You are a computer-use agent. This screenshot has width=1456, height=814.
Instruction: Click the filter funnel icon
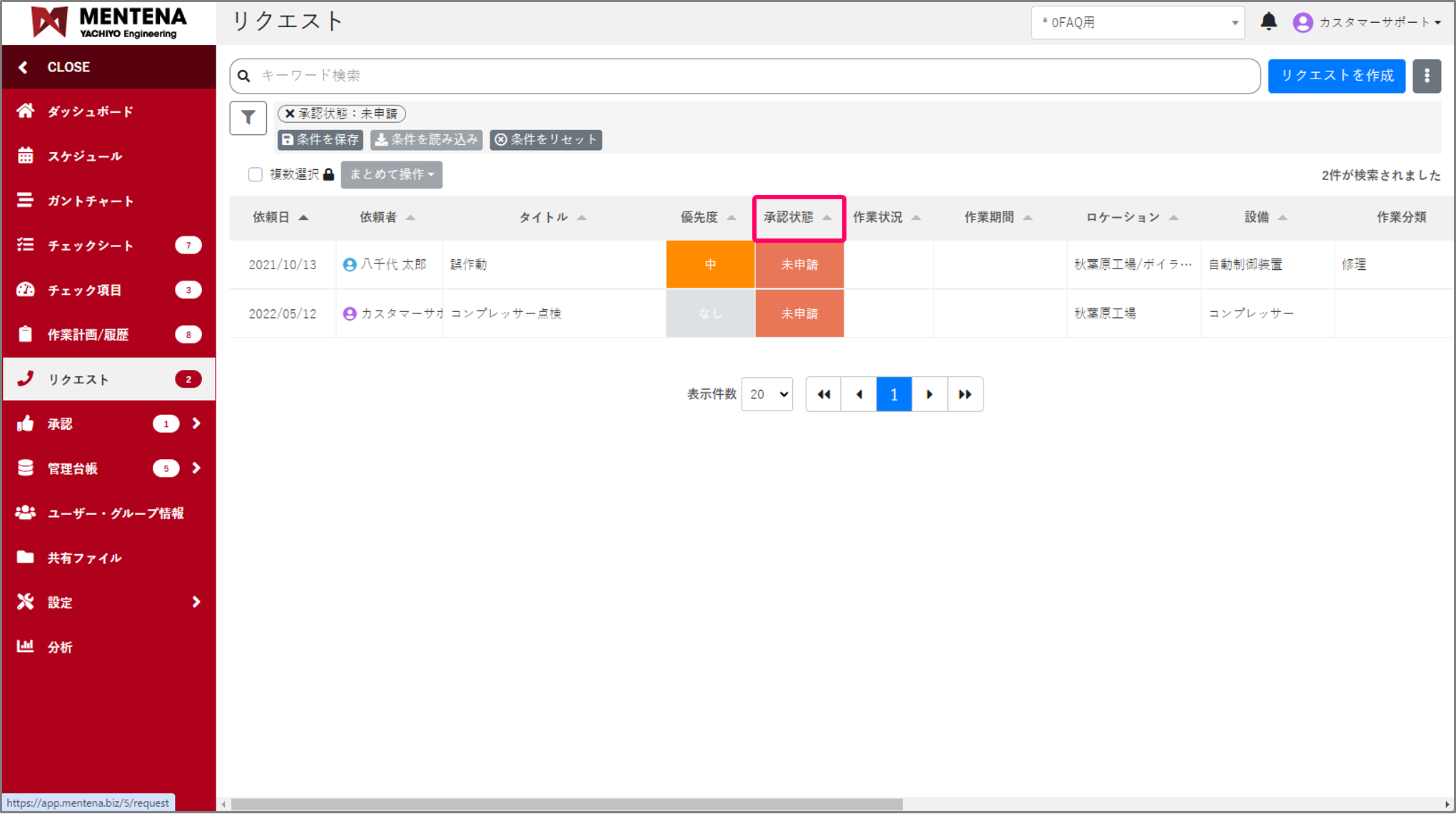(x=248, y=118)
